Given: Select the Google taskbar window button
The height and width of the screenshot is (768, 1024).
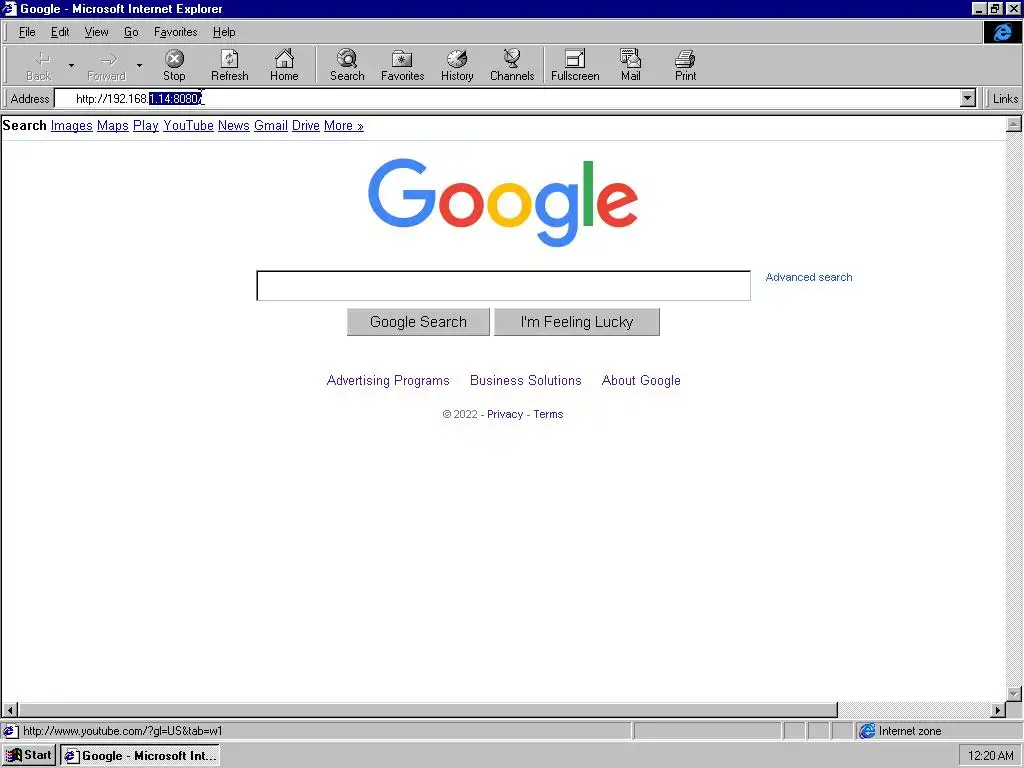Looking at the screenshot, I should 140,756.
